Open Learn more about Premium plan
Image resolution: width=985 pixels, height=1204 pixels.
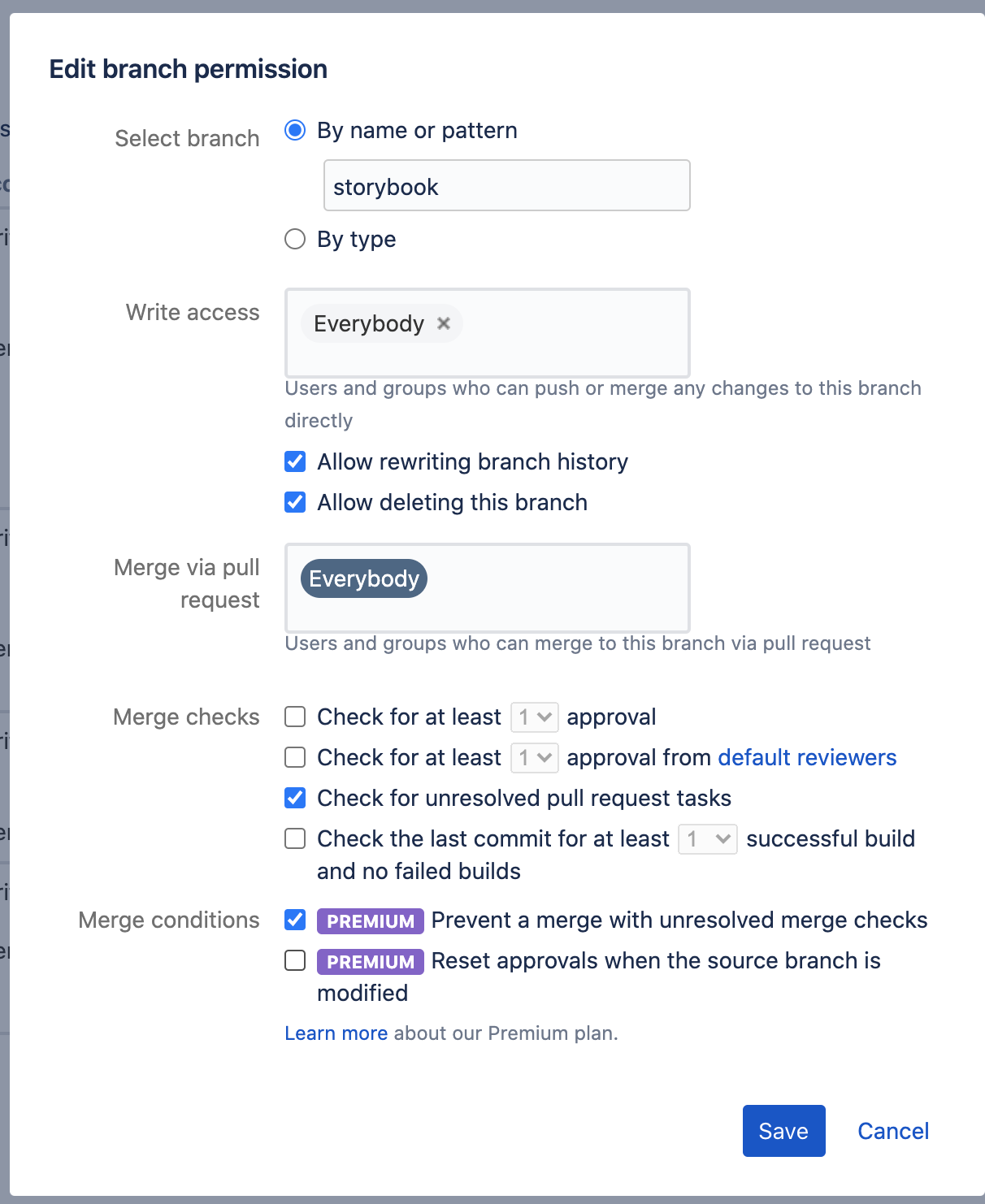pos(336,1033)
